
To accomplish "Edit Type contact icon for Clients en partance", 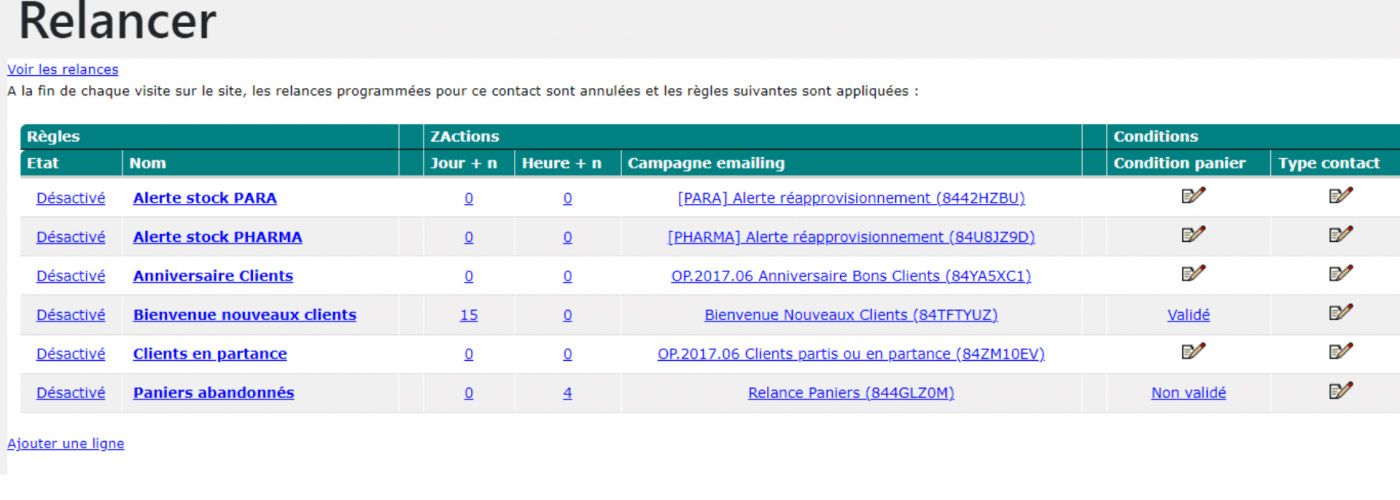I will [1341, 351].
